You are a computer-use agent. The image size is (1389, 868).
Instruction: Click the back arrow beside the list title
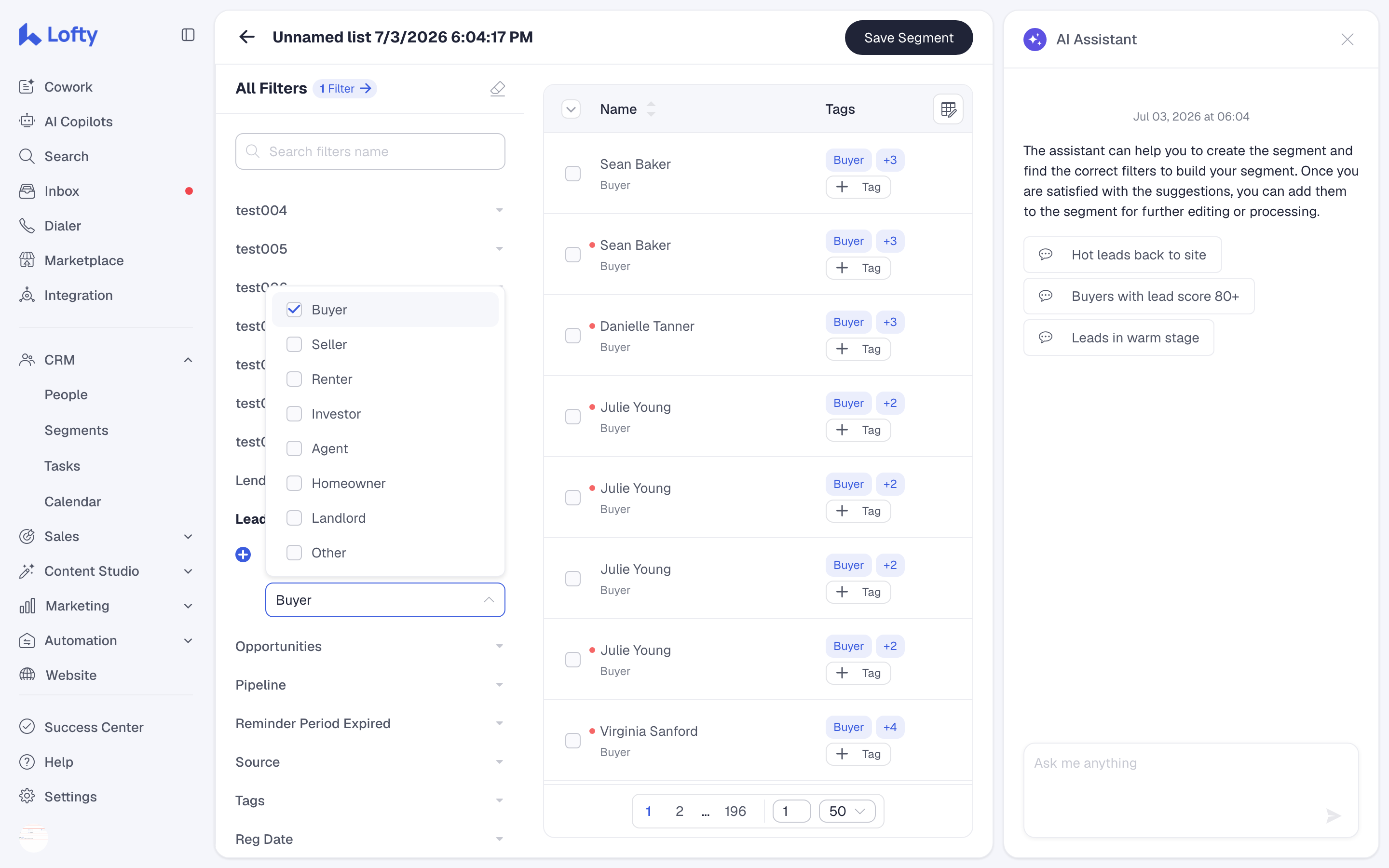click(247, 37)
